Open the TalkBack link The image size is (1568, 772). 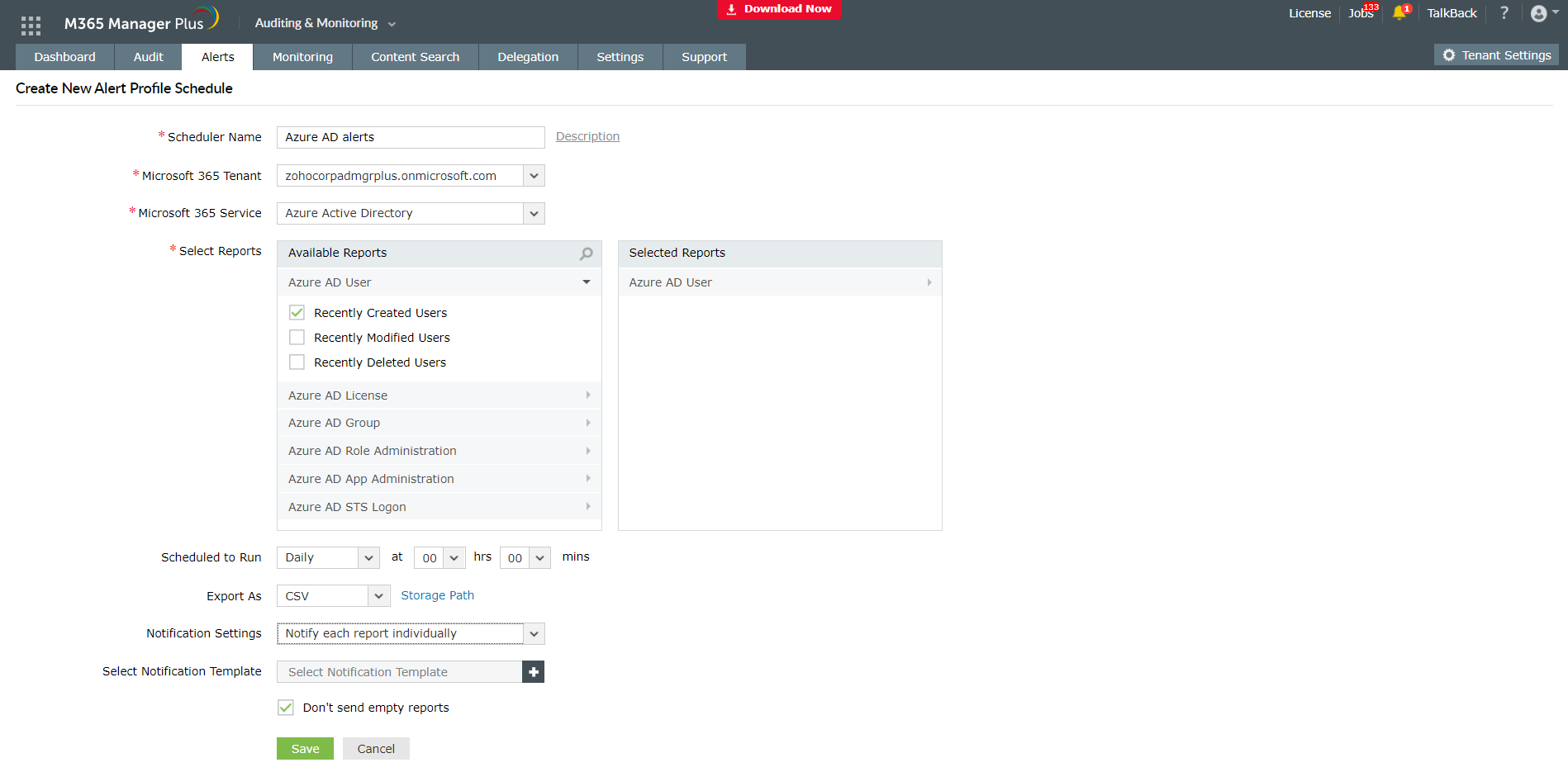[x=1452, y=13]
